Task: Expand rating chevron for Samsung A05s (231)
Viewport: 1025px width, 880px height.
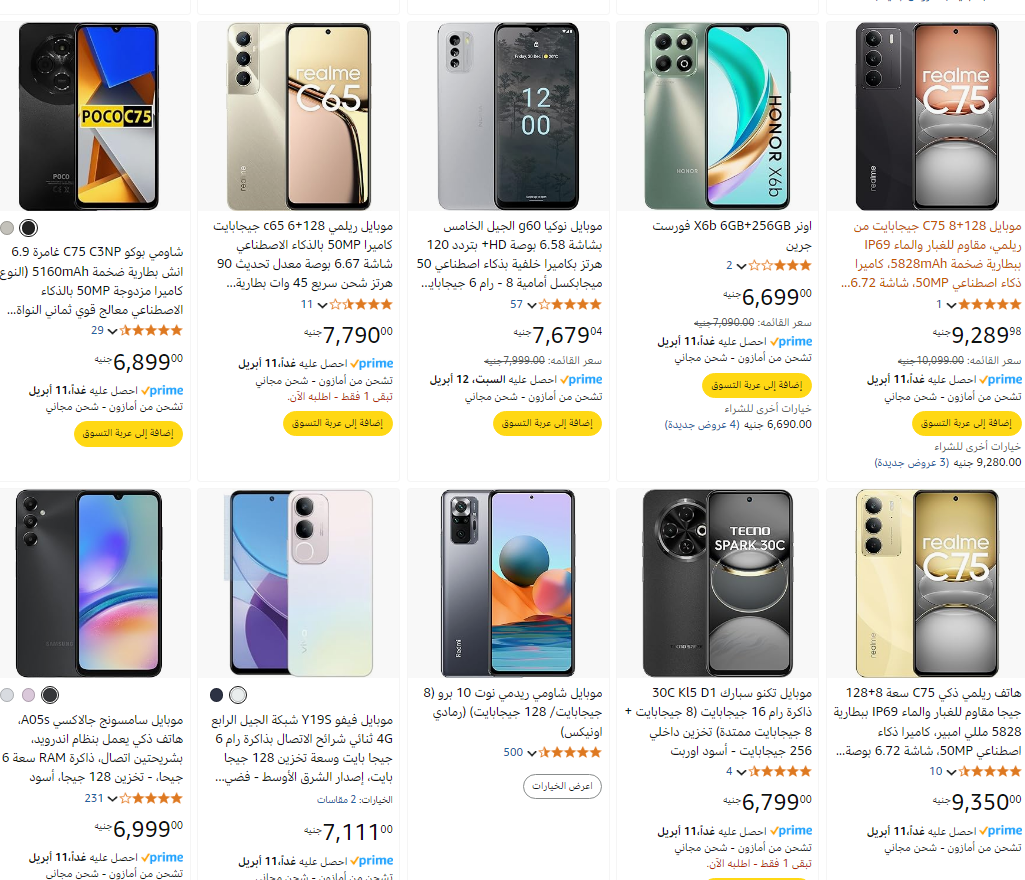Action: point(112,799)
